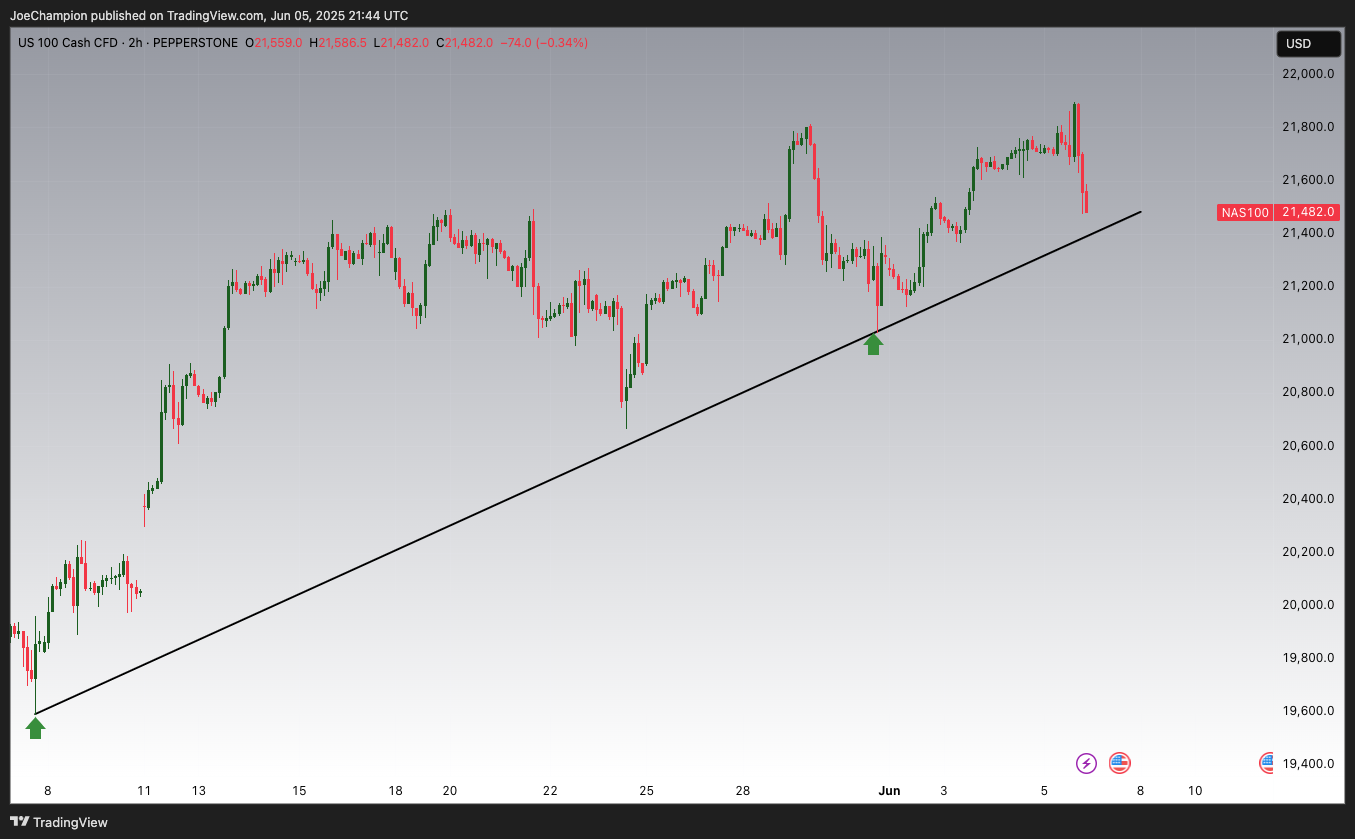Click the 20,200.0 price axis label
This screenshot has width=1355, height=839.
pyautogui.click(x=1308, y=552)
